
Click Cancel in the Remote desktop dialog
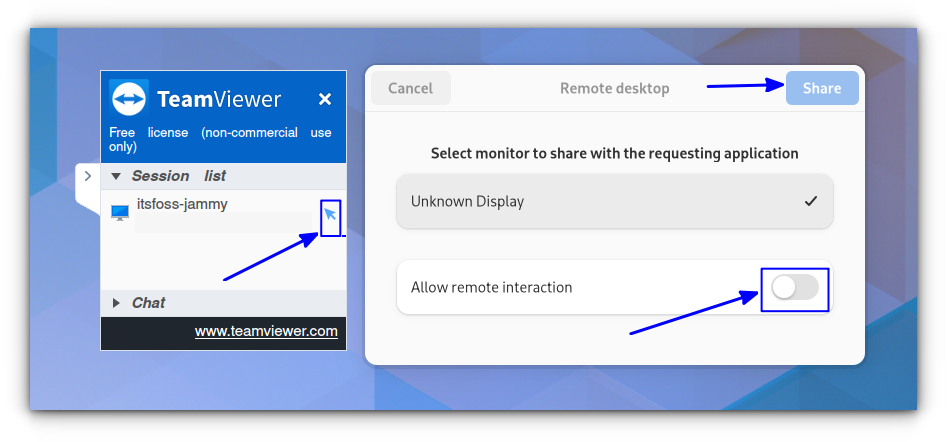point(411,88)
